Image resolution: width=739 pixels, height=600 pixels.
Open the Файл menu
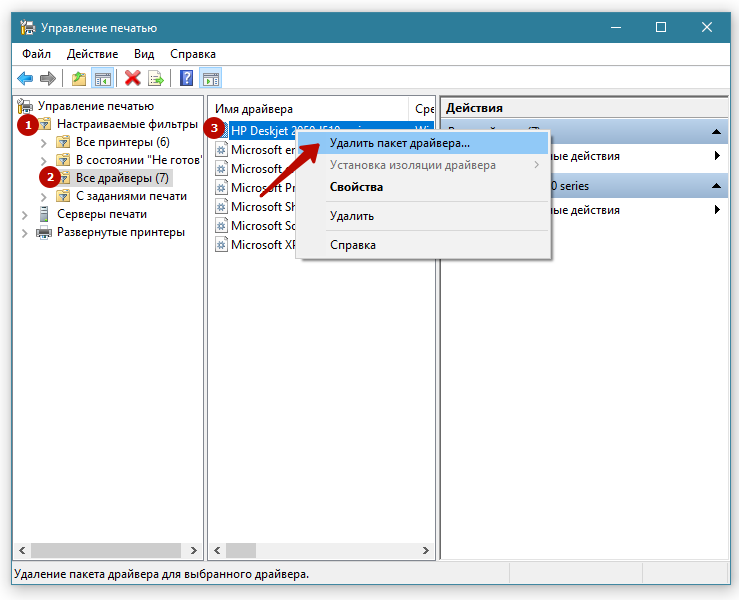tap(36, 53)
